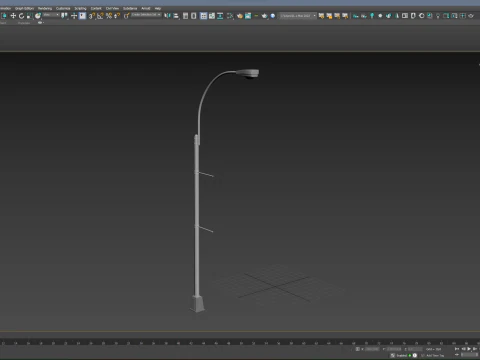Open the Arnold menu
The image size is (480, 360).
coord(146,8)
